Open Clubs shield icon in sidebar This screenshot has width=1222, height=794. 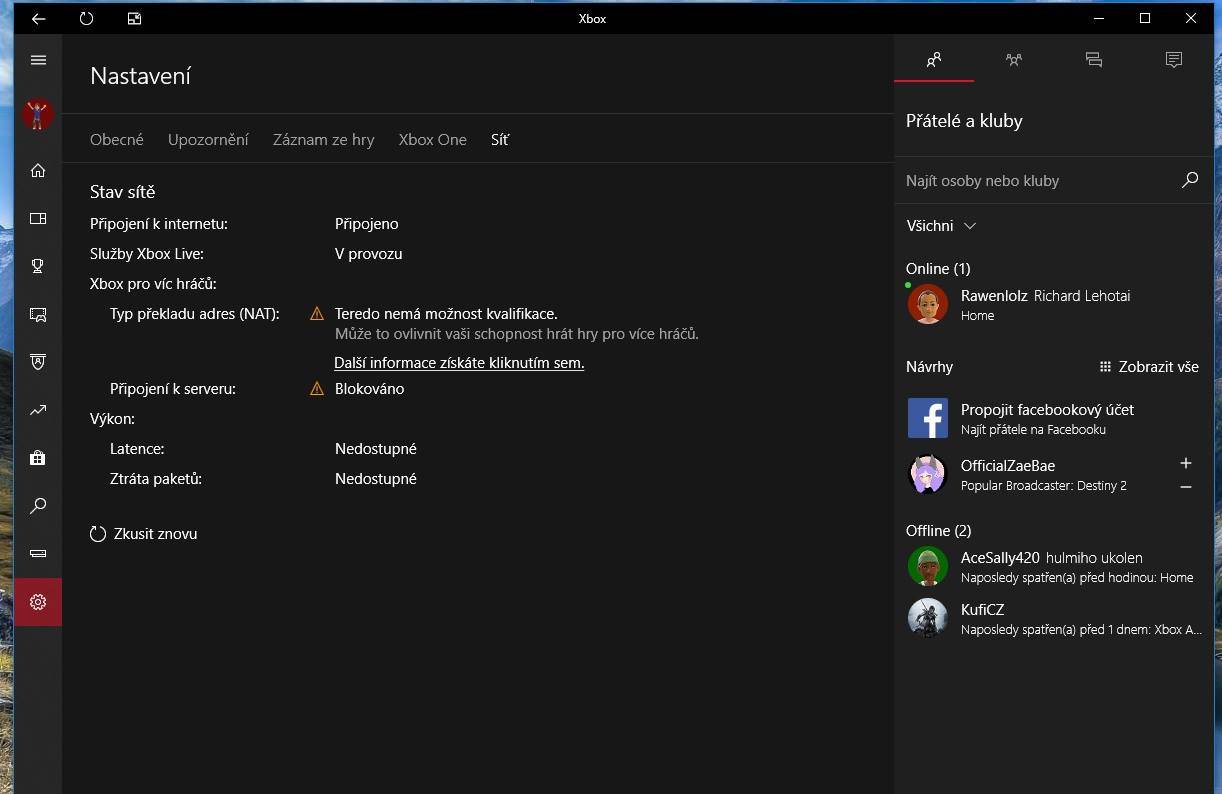pyautogui.click(x=38, y=362)
